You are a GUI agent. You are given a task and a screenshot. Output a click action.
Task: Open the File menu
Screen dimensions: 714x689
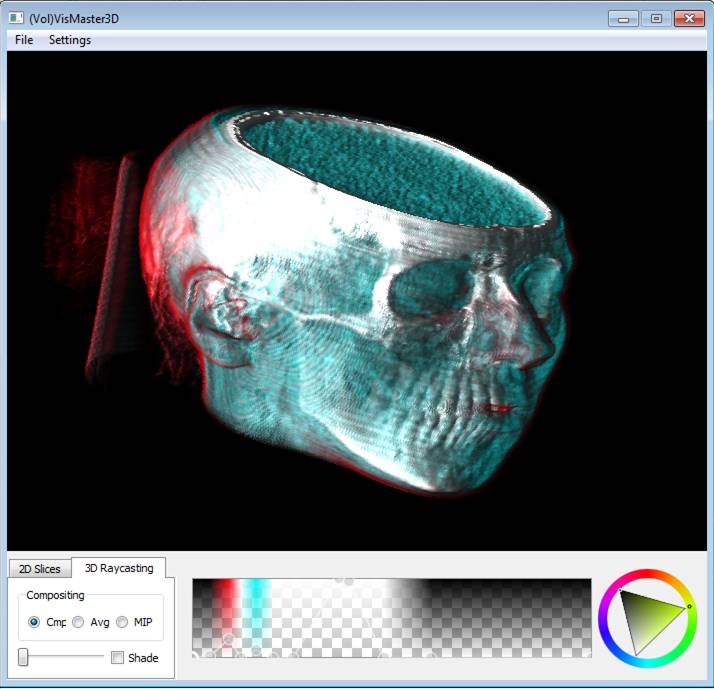[24, 40]
